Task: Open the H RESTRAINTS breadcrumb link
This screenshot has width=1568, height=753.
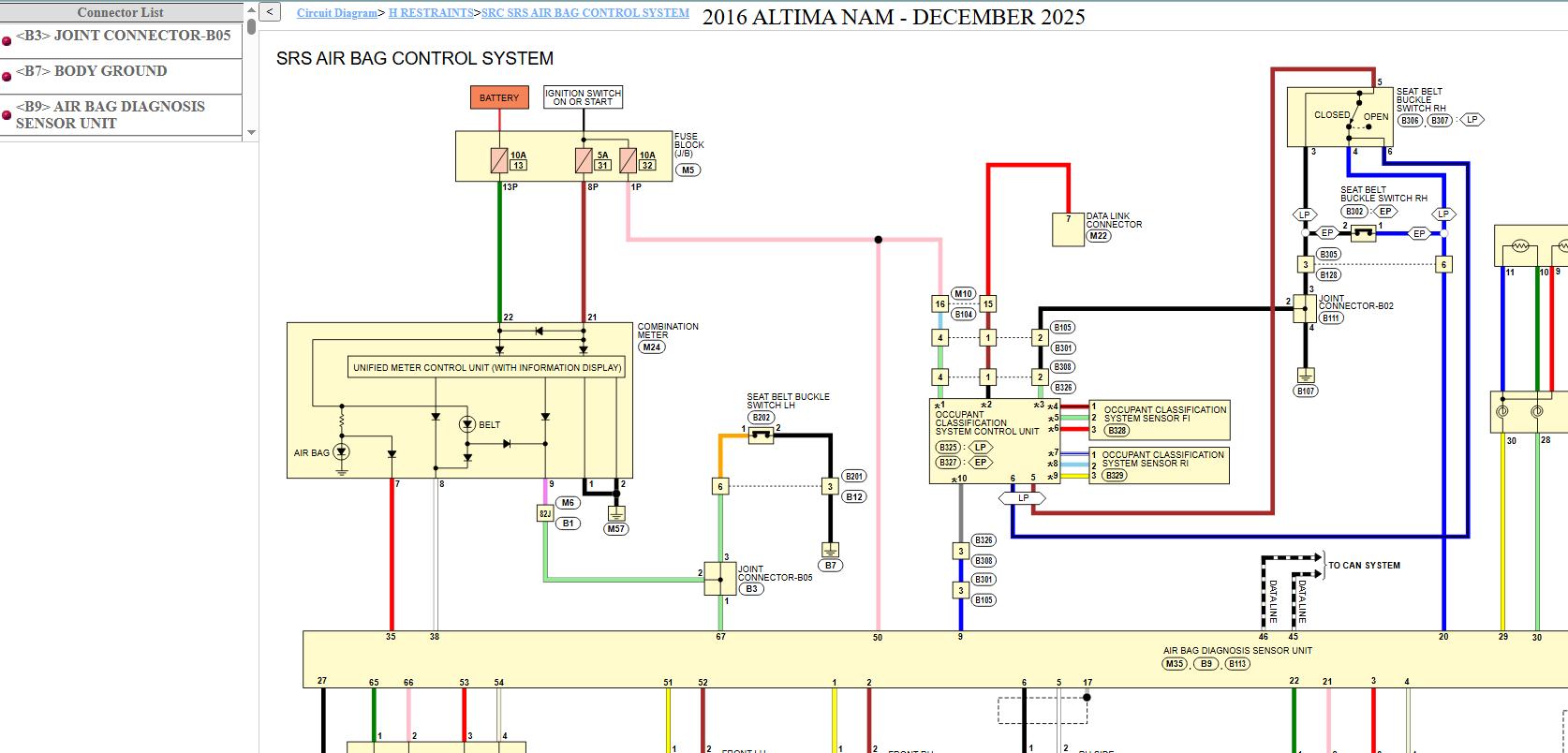Action: pyautogui.click(x=431, y=13)
